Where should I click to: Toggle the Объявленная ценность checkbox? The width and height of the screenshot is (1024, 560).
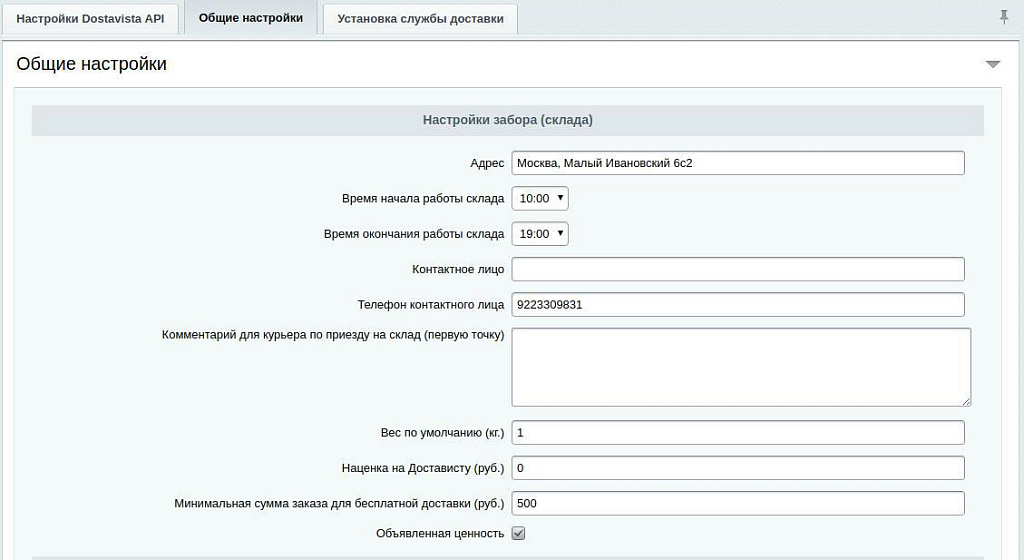tap(518, 533)
